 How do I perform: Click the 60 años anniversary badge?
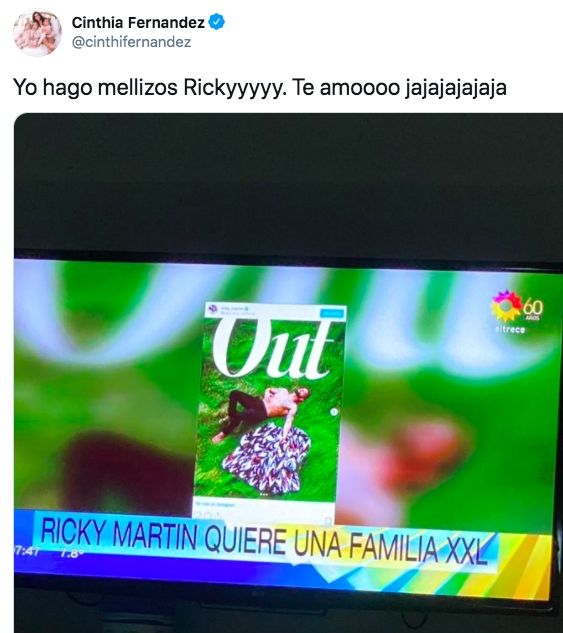534,310
